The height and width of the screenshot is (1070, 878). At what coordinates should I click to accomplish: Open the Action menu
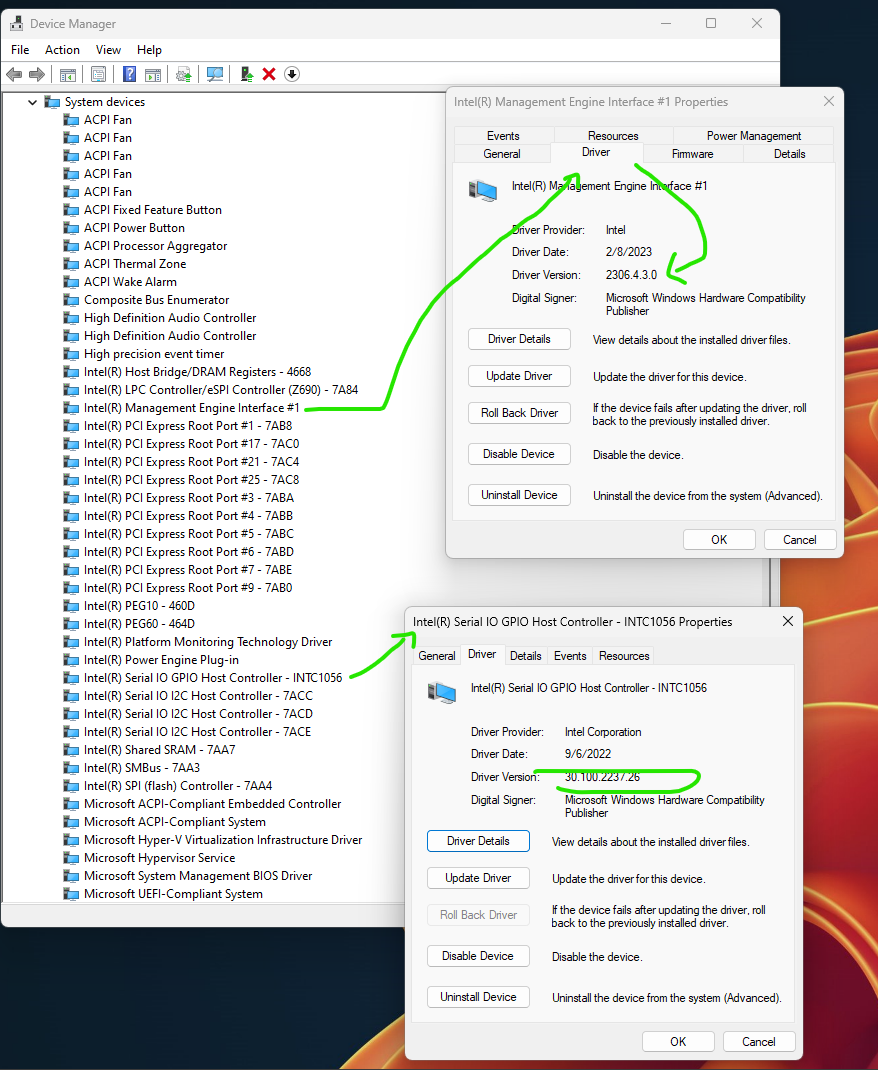[62, 50]
